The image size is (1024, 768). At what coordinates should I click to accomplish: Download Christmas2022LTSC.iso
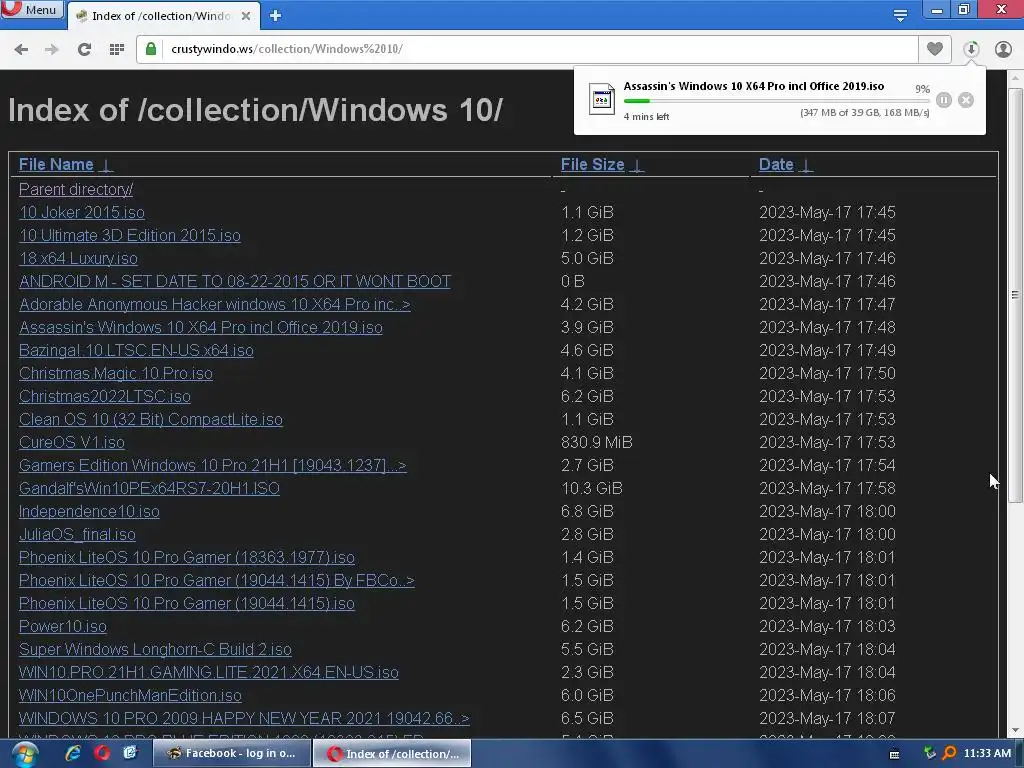point(104,396)
